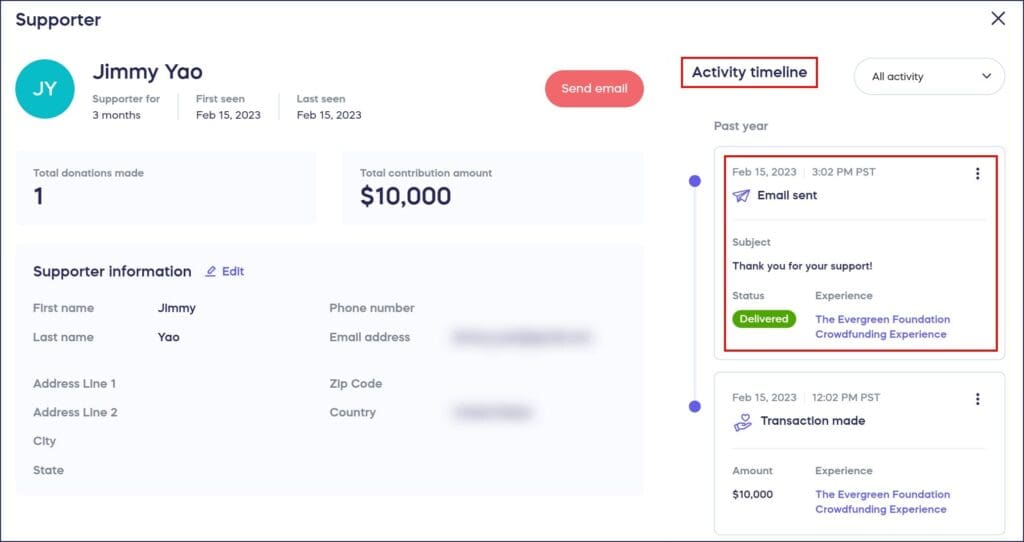Click the JY avatar circle
The image size is (1024, 542).
click(x=45, y=89)
